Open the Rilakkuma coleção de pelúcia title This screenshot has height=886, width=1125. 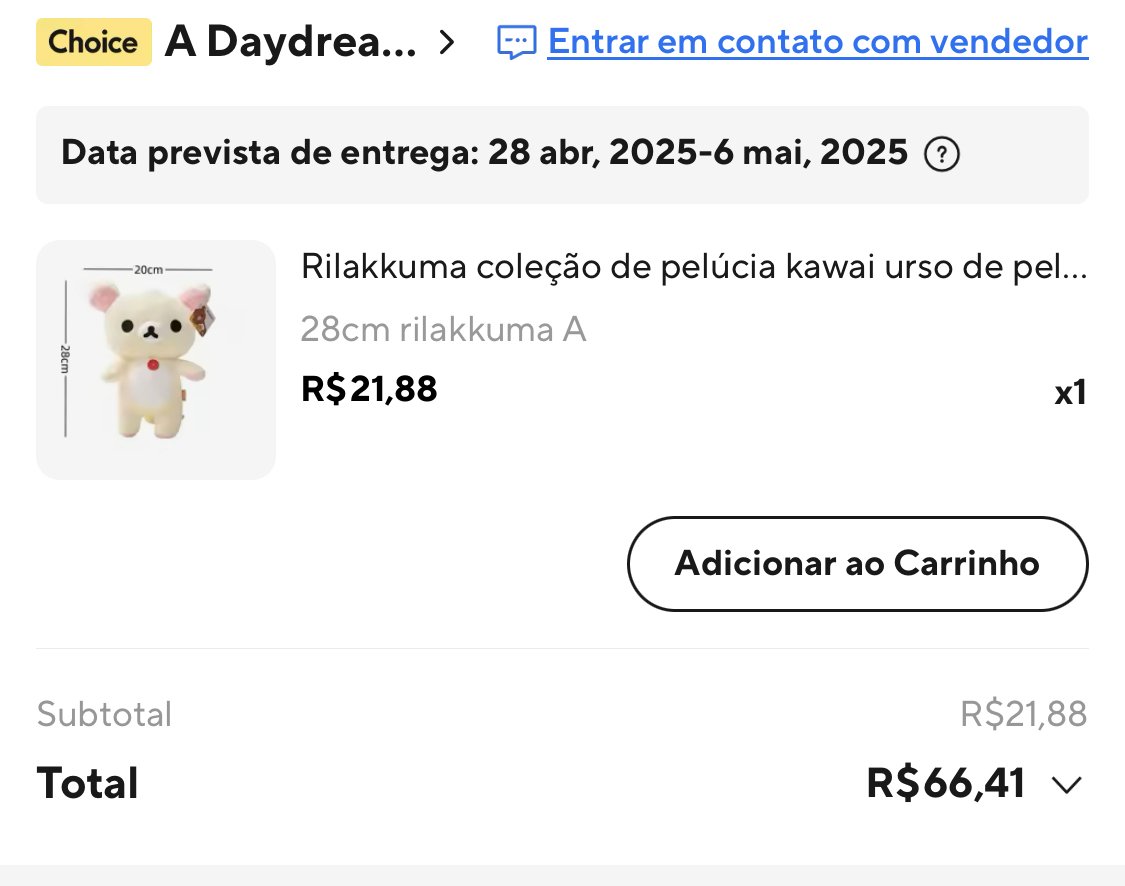(x=693, y=268)
